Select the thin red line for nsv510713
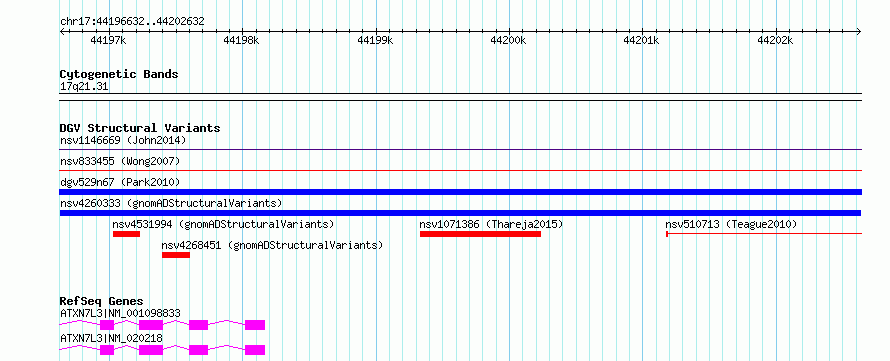 click(764, 234)
